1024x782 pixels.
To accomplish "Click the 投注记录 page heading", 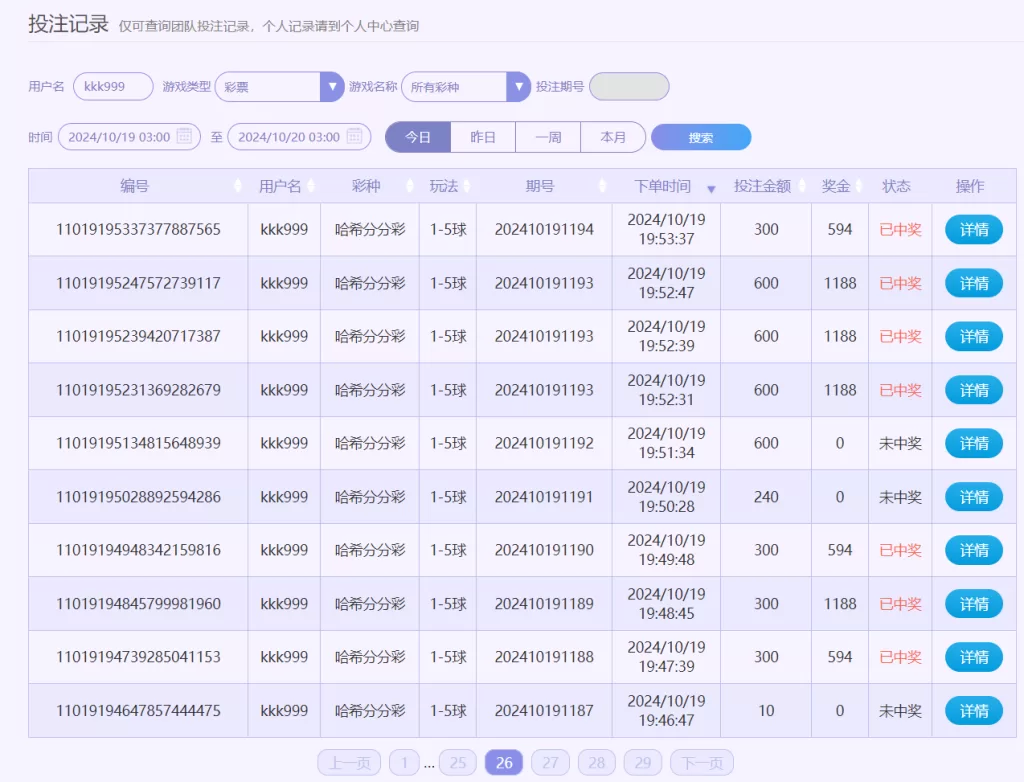I will (x=68, y=24).
